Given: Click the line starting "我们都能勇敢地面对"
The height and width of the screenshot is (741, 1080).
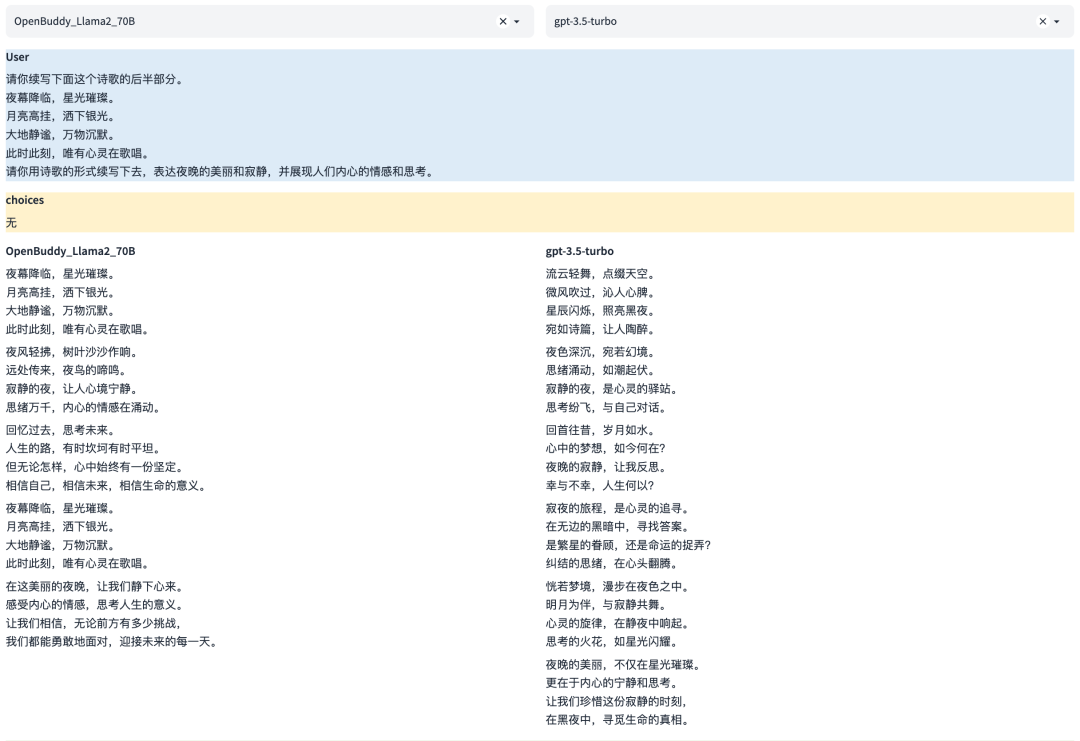Looking at the screenshot, I should [113, 642].
